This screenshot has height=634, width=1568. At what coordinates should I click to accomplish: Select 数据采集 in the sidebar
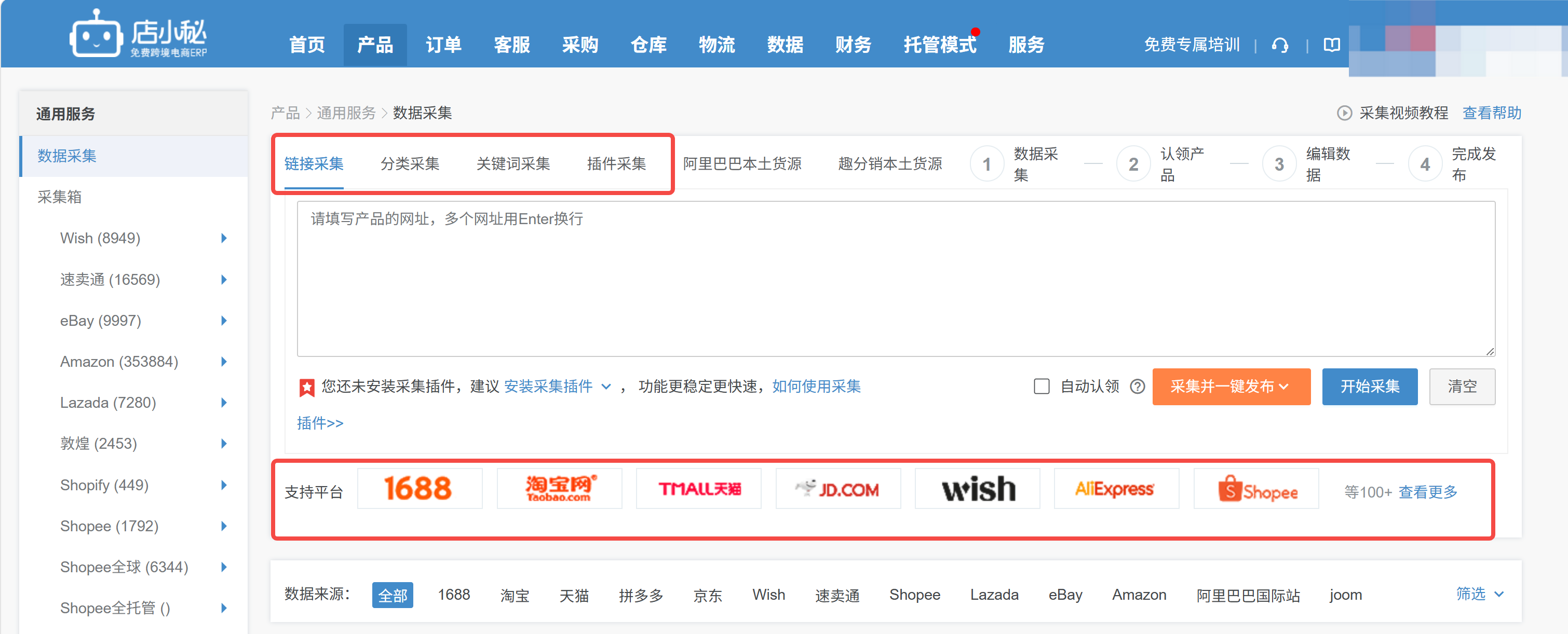pos(133,156)
